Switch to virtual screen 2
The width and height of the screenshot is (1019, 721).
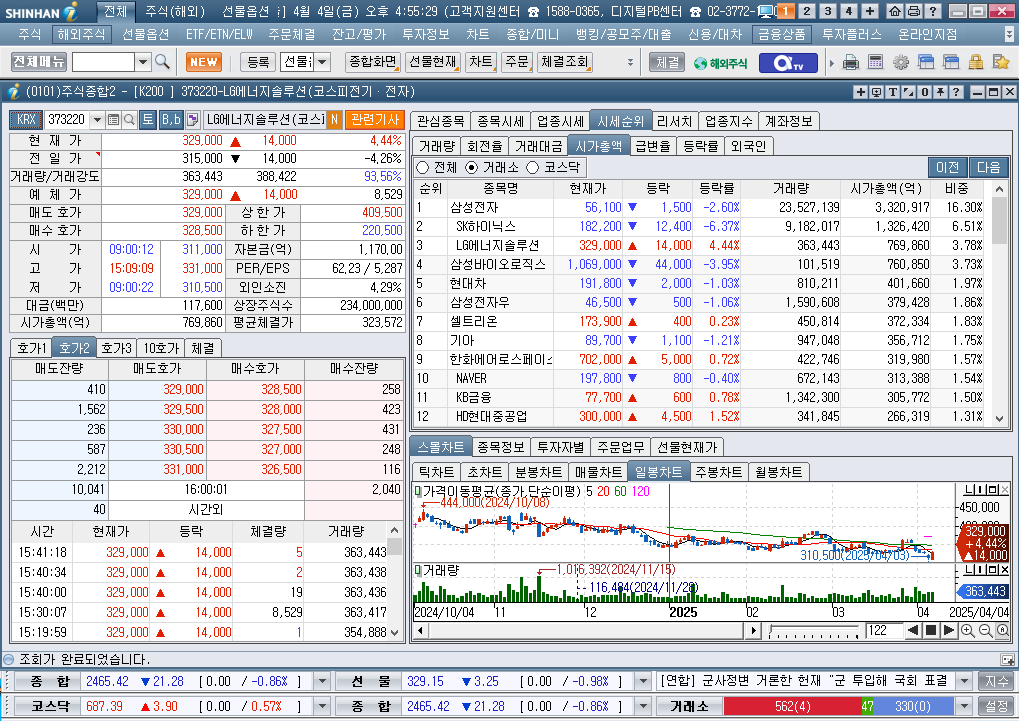click(806, 11)
